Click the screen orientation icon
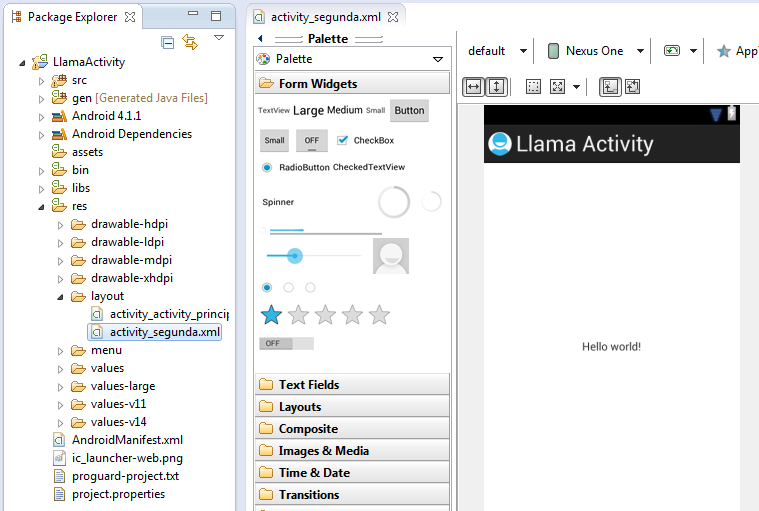759x511 pixels. tap(672, 51)
